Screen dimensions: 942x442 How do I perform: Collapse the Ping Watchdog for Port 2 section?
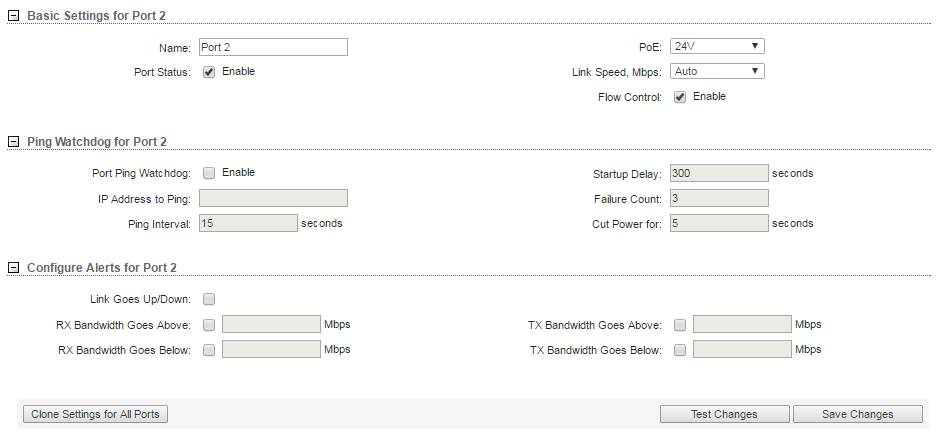pyautogui.click(x=13, y=142)
